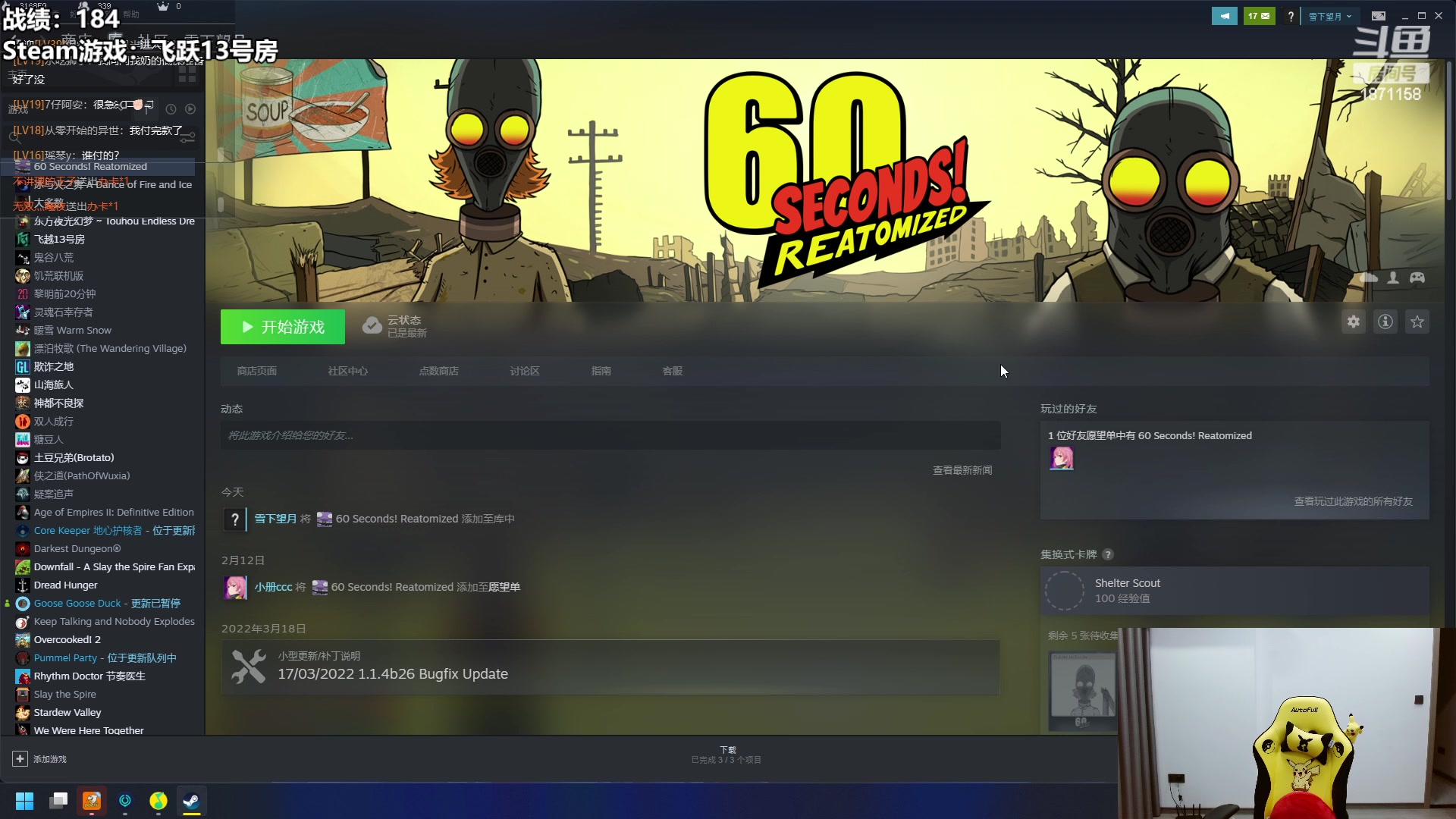The height and width of the screenshot is (819, 1456).
Task: Open 小册ccc profile link in activity
Action: [x=273, y=587]
